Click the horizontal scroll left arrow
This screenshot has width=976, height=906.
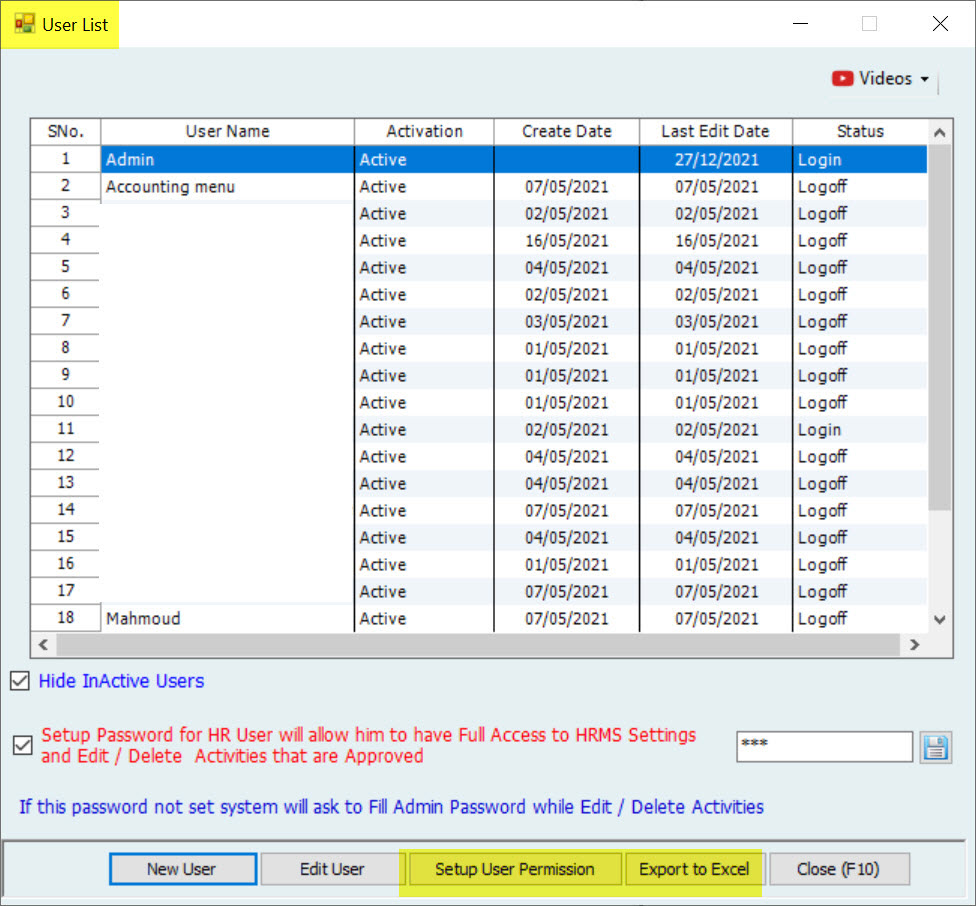[x=43, y=645]
